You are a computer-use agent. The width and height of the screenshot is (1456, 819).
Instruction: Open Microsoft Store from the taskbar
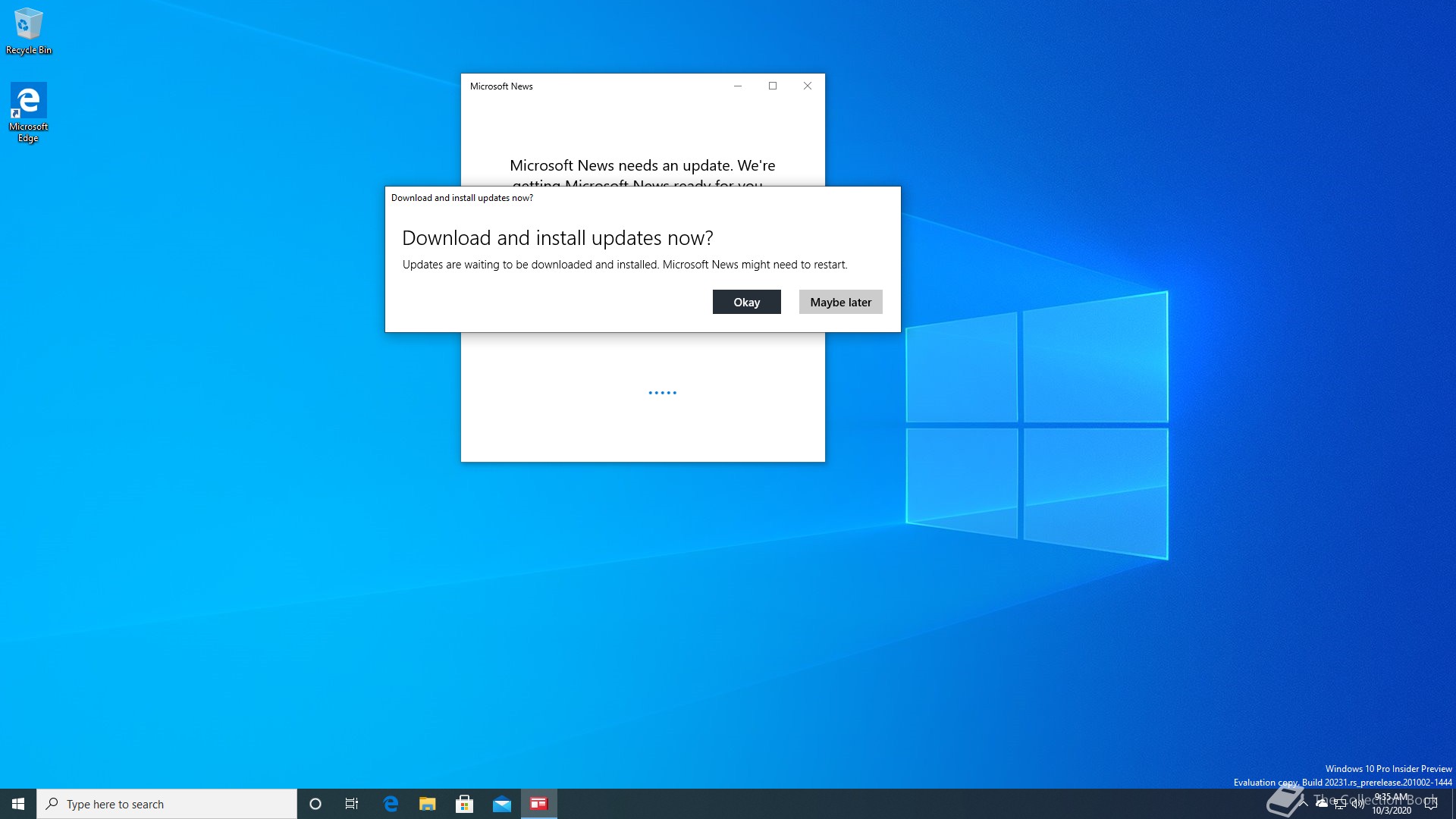coord(465,804)
